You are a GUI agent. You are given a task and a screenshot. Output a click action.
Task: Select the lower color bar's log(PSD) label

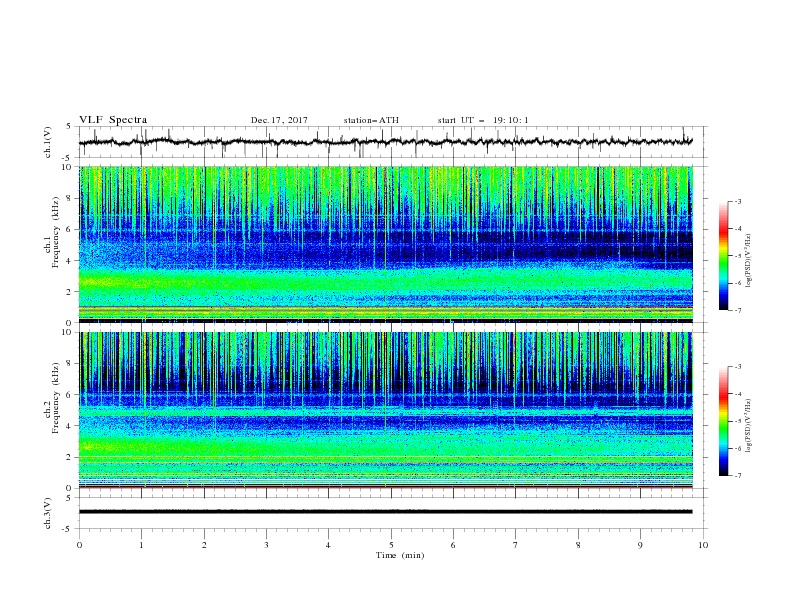tap(749, 425)
